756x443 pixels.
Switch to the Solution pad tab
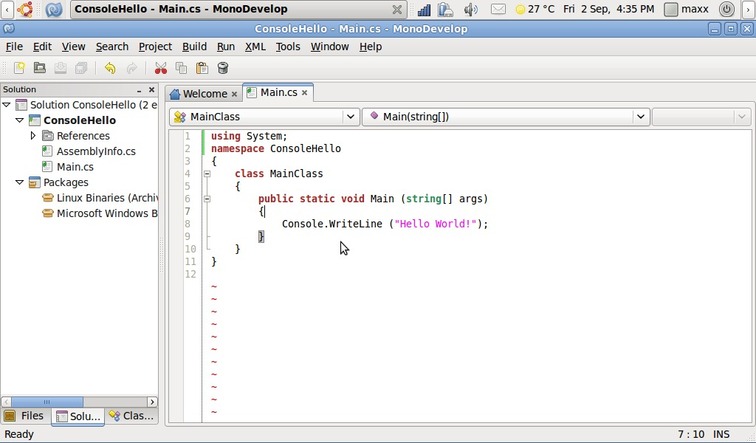pos(78,416)
